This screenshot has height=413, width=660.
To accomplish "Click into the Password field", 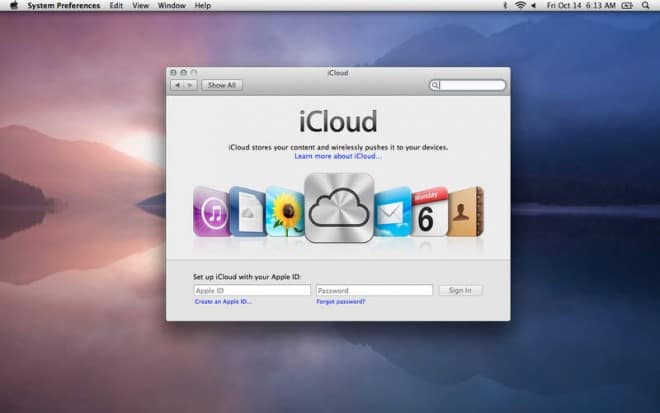I will 374,290.
